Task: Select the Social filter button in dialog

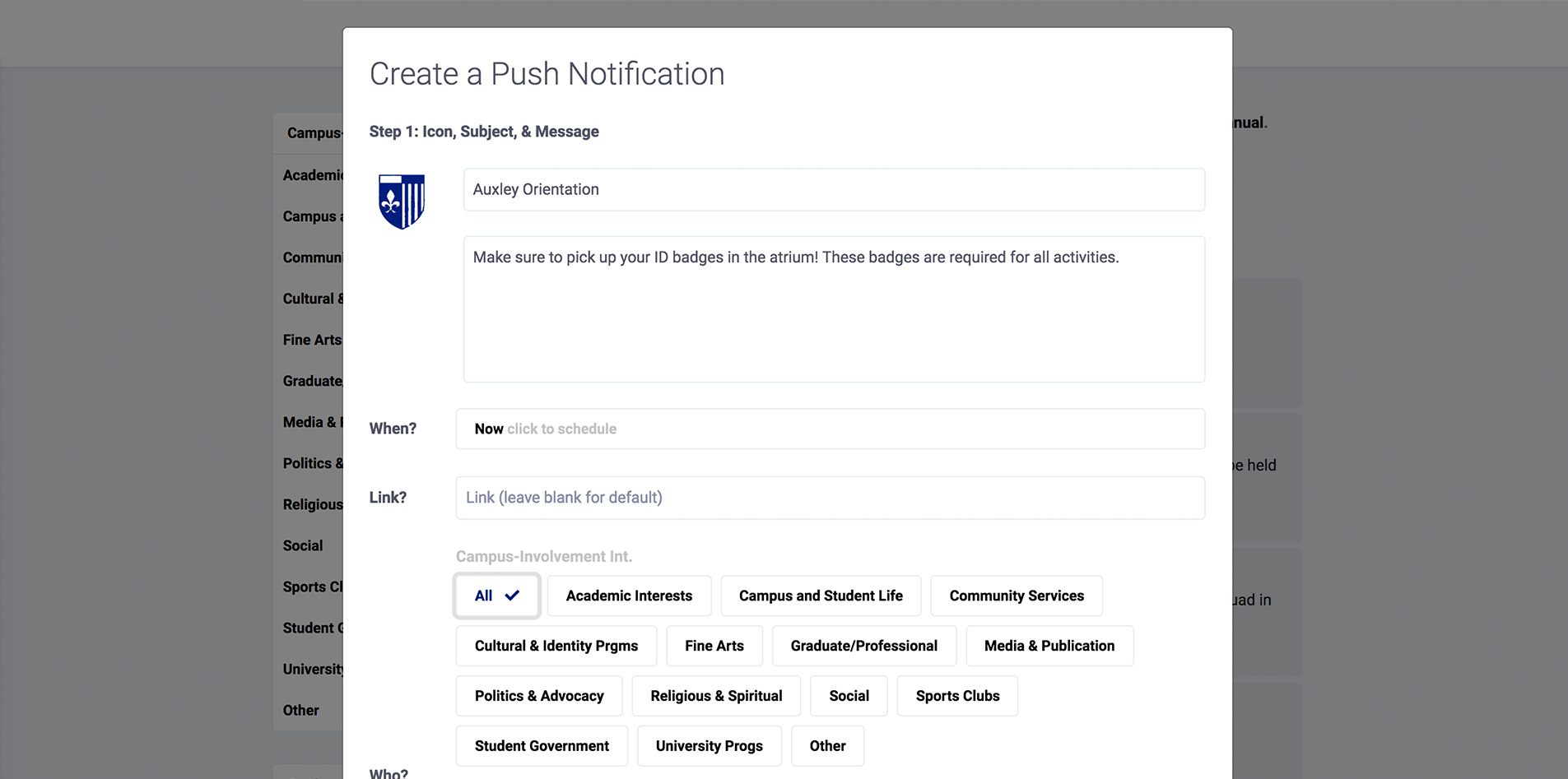Action: click(849, 696)
